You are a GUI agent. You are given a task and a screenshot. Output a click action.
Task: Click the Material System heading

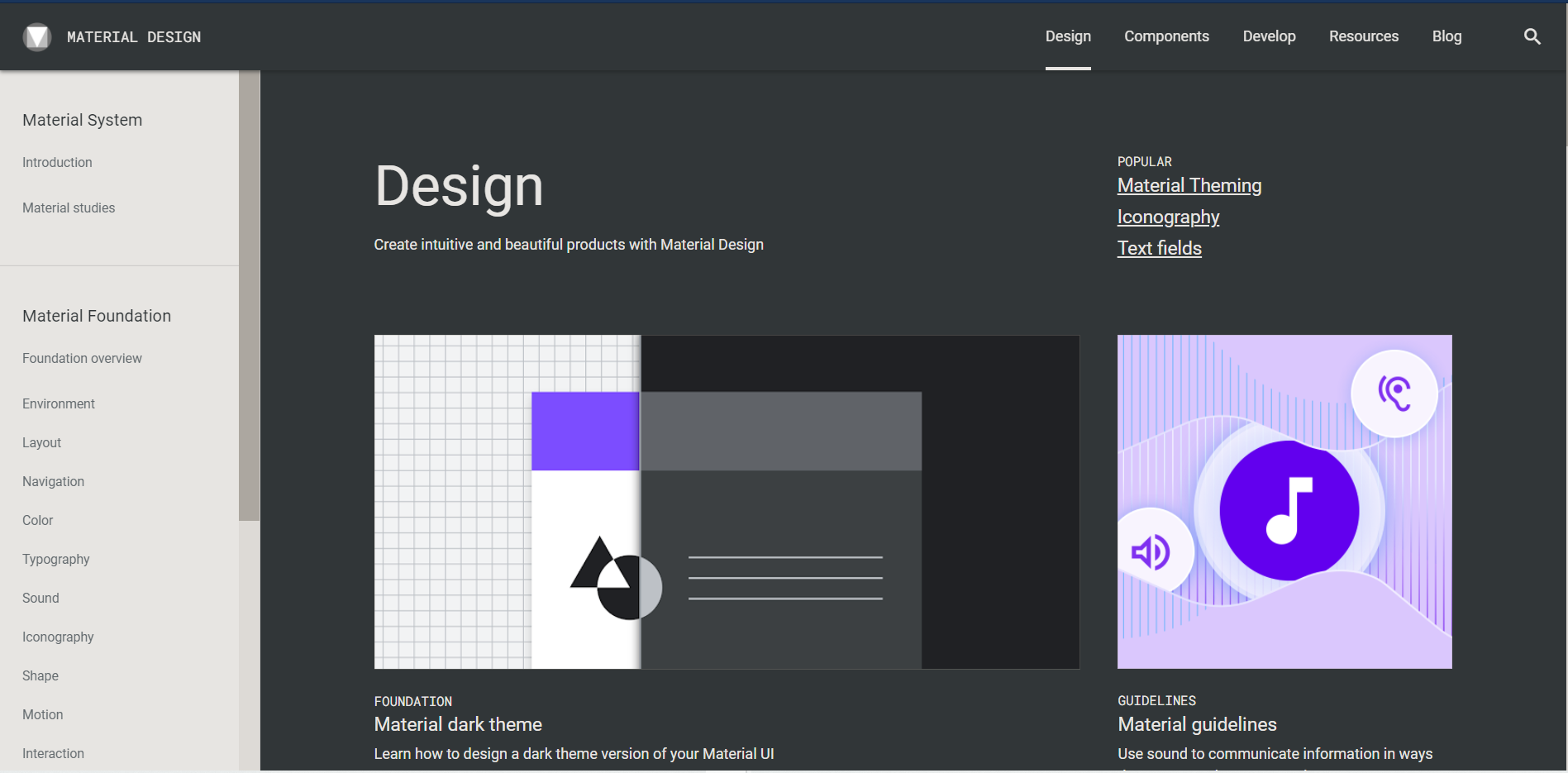(x=82, y=120)
